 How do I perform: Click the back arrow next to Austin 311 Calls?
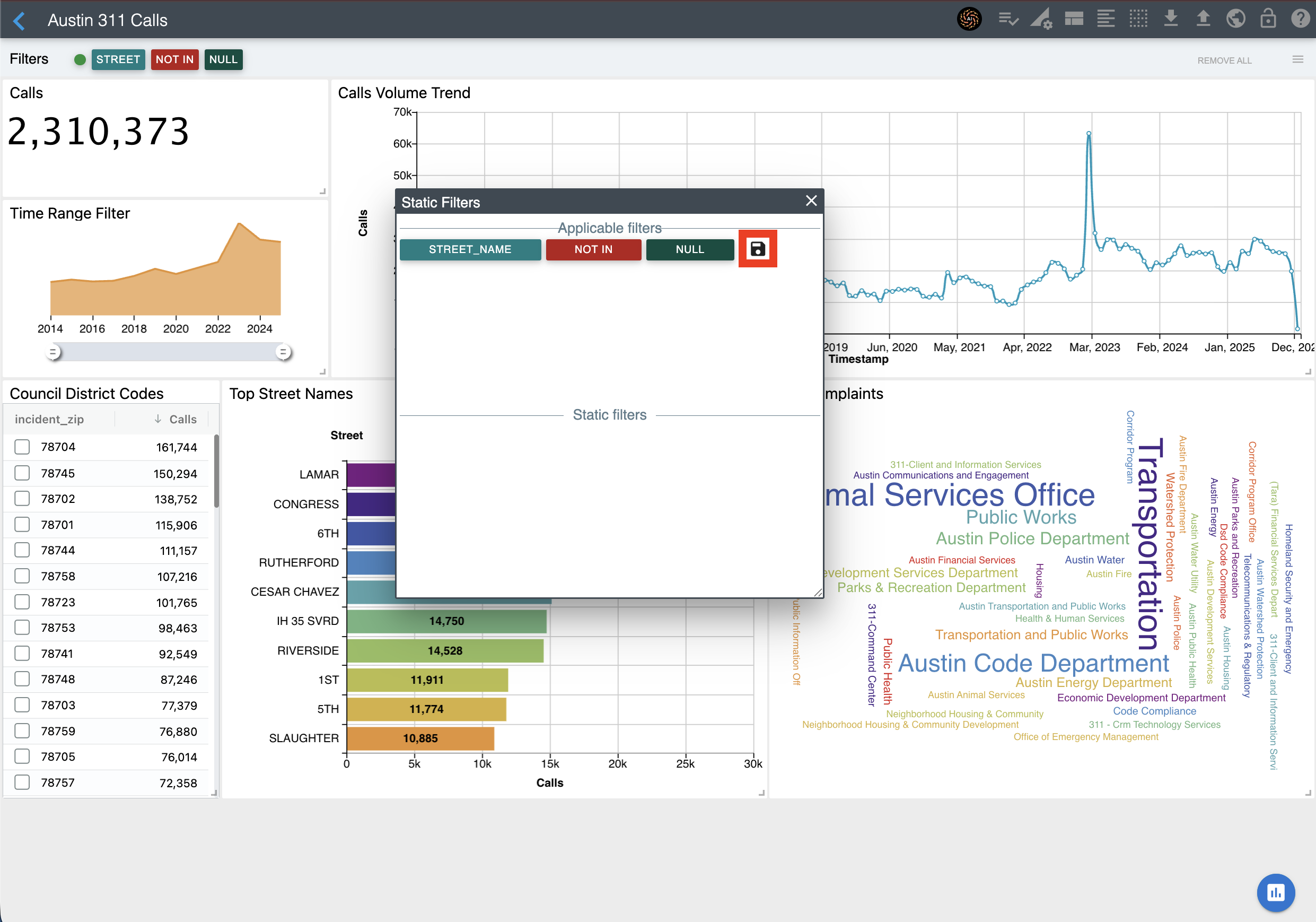coord(19,21)
